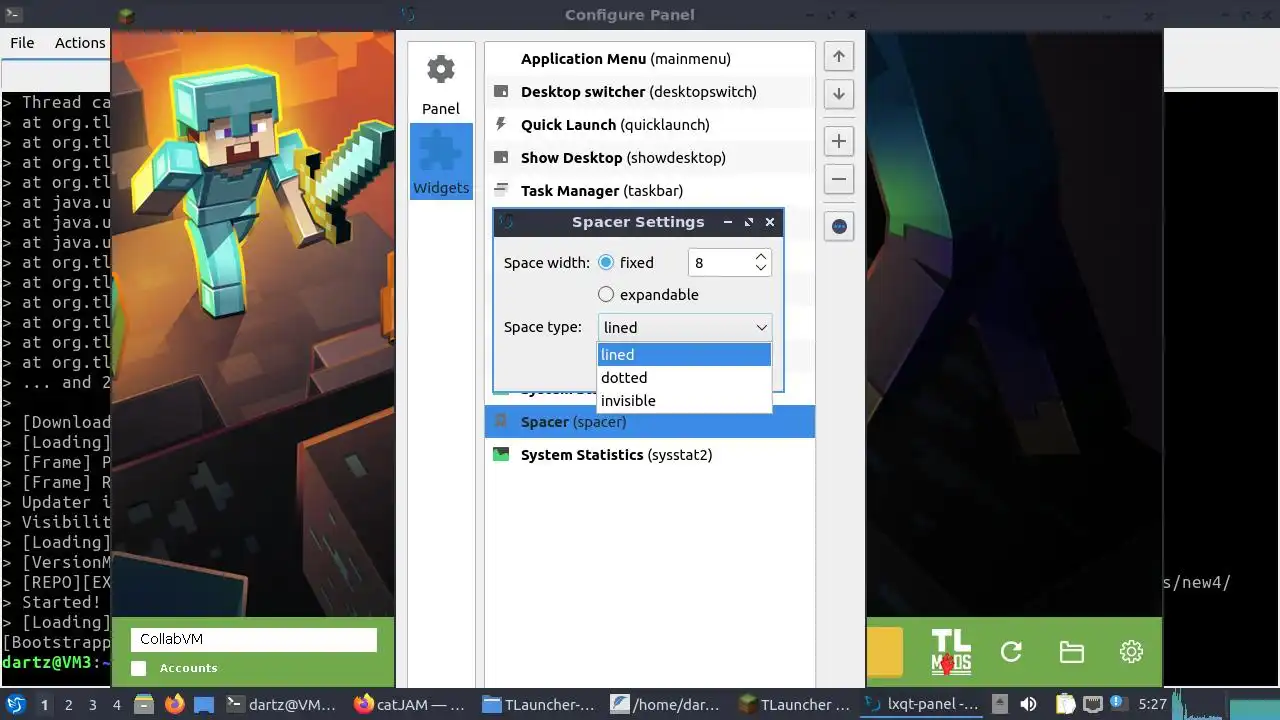Select System Statistics (sysstat2) widget row

tap(650, 455)
